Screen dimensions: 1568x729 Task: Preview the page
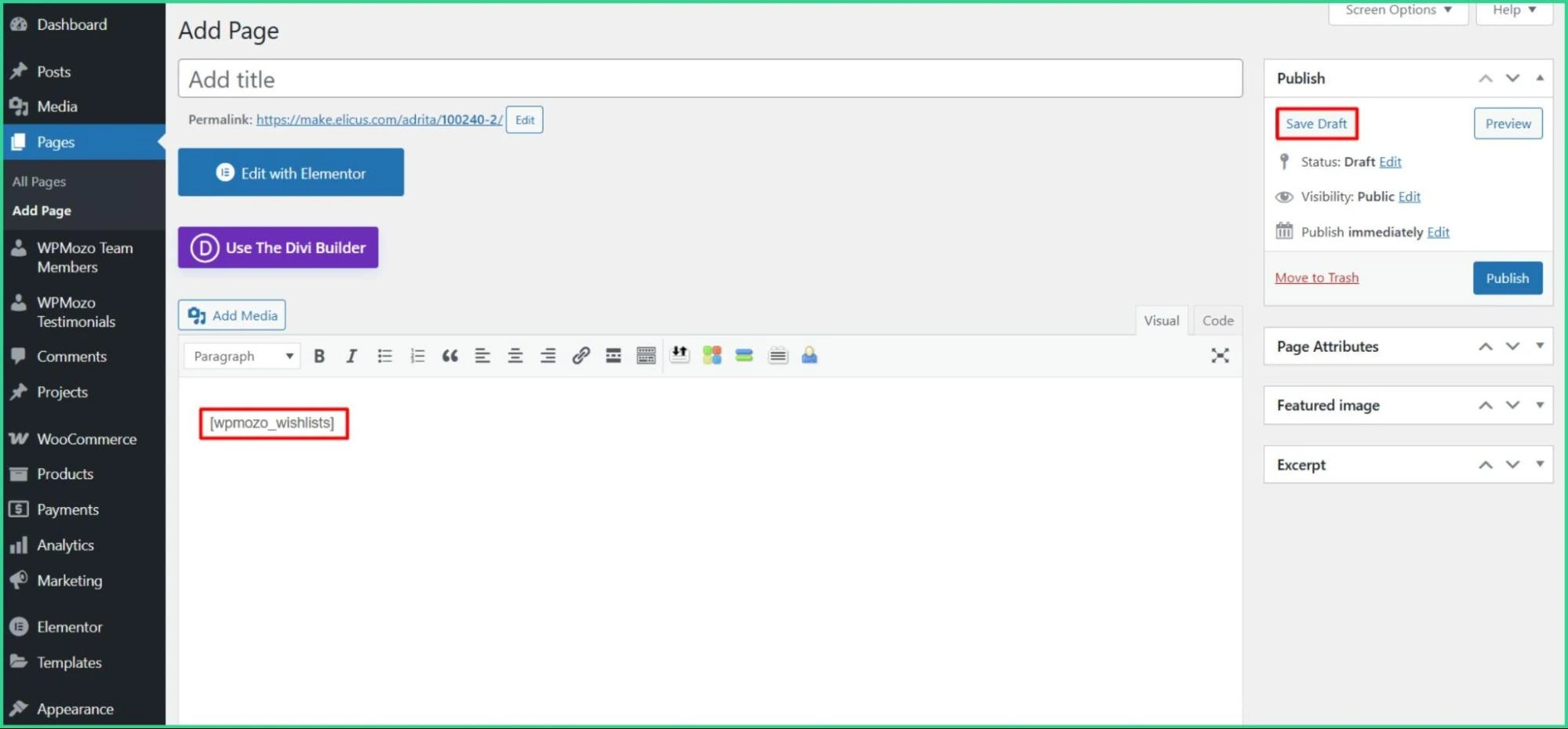pyautogui.click(x=1508, y=124)
